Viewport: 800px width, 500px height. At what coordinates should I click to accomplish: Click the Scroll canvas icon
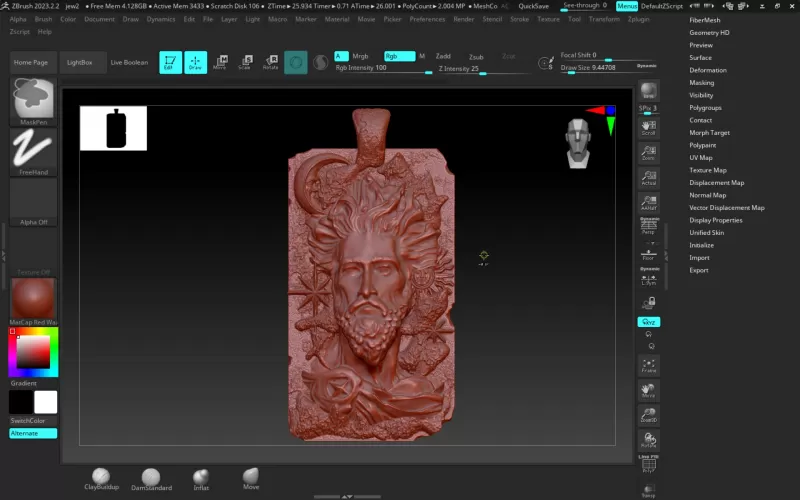click(x=648, y=128)
